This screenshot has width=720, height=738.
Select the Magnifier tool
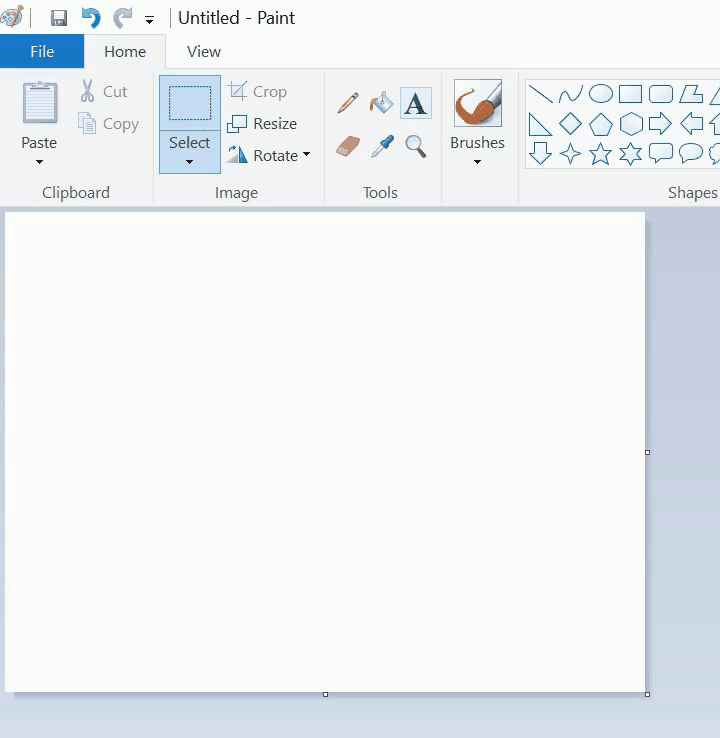coord(416,146)
